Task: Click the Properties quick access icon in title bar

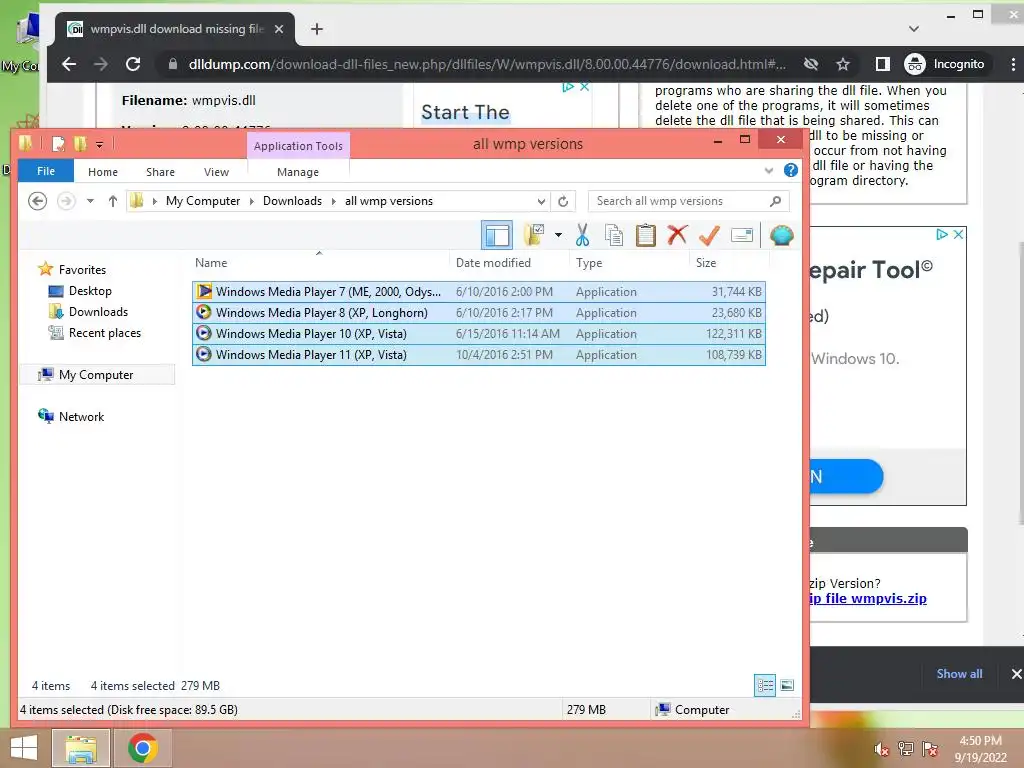Action: pos(58,144)
